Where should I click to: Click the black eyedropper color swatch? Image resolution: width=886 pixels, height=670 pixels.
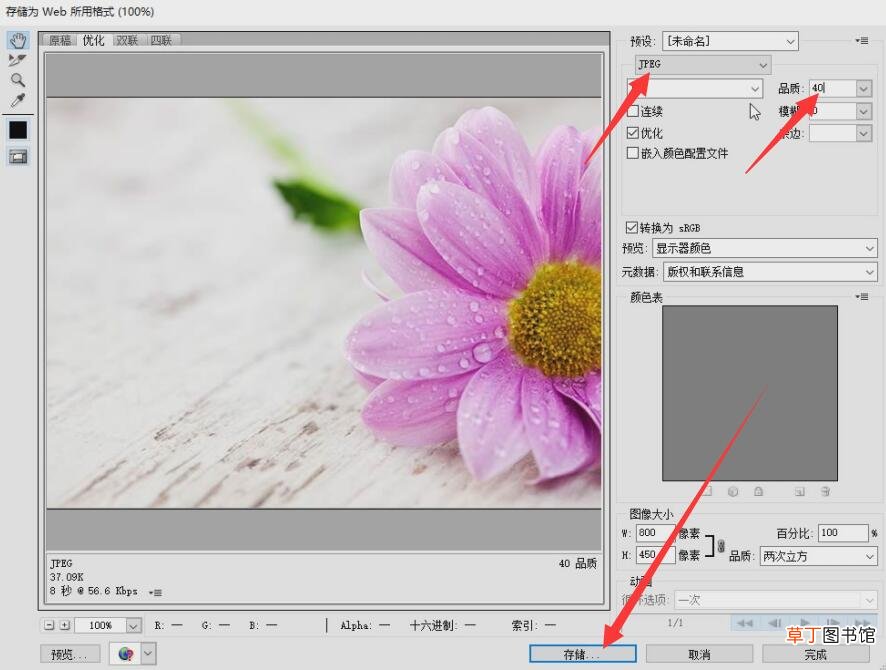[x=18, y=130]
